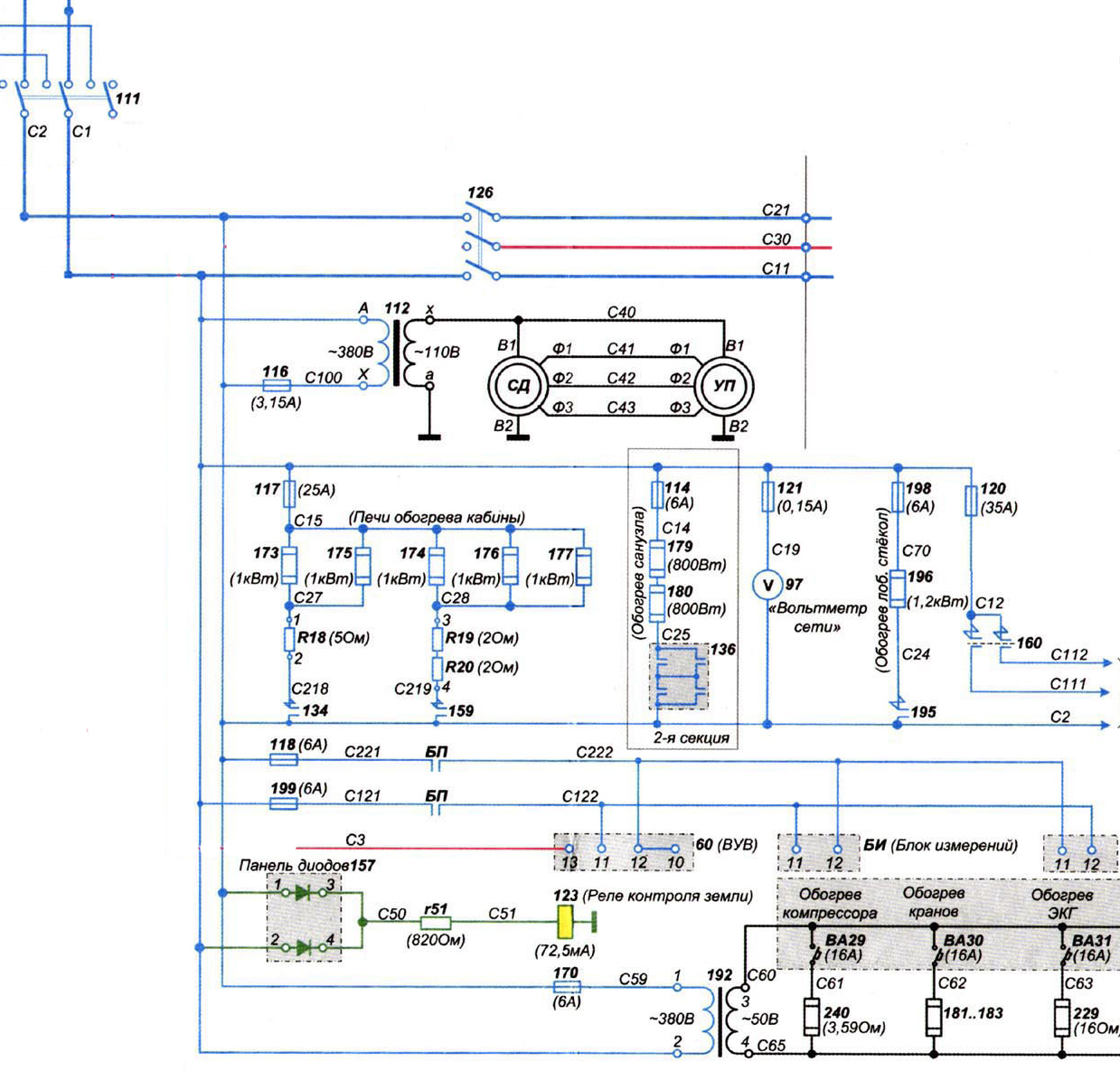Click transformer 192 winding symbol

720,1021
